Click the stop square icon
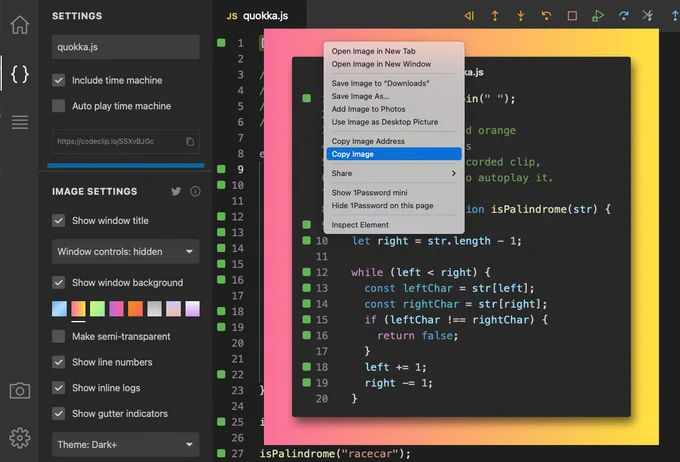 pyautogui.click(x=572, y=16)
